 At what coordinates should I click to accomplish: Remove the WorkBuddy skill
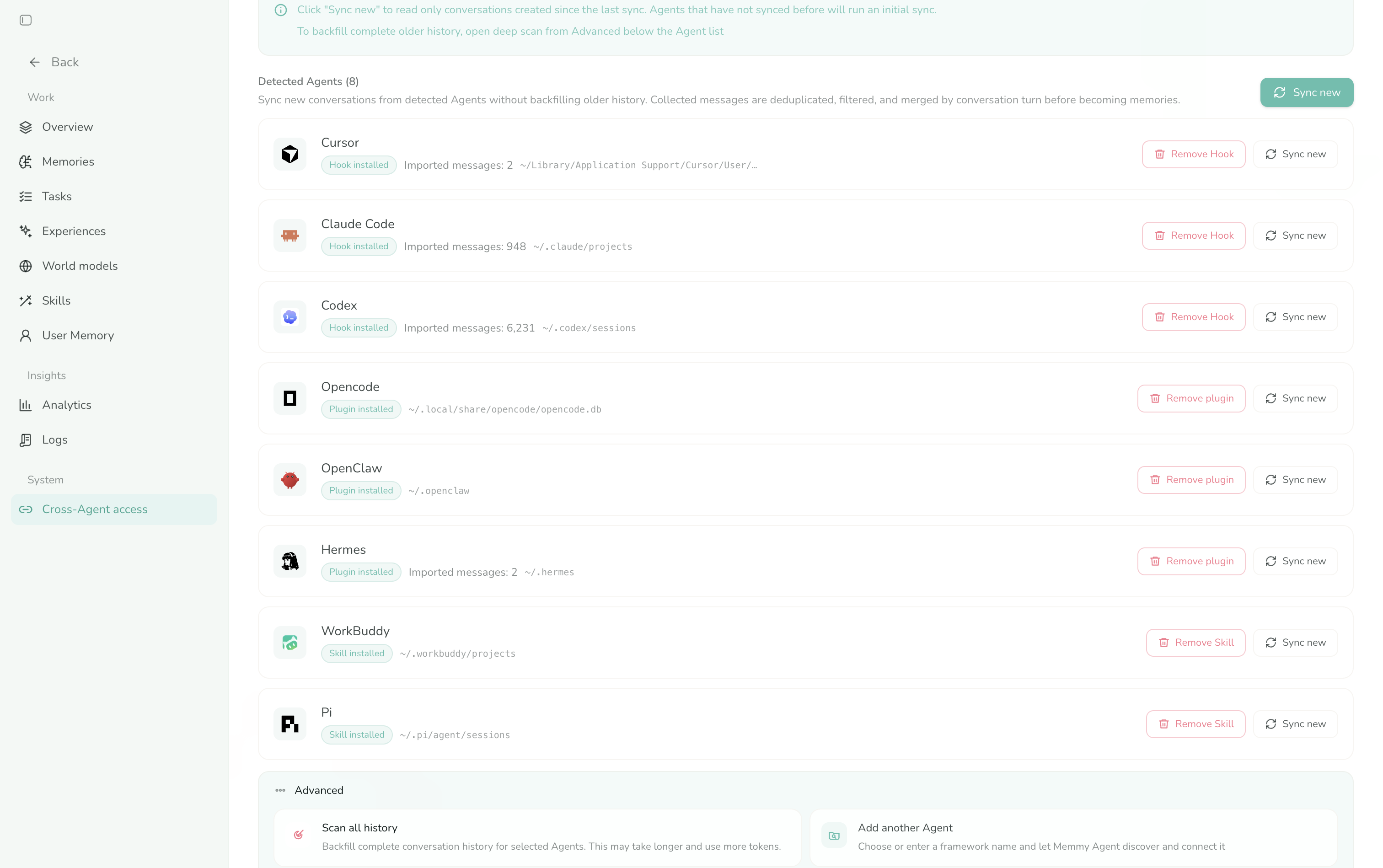point(1196,643)
